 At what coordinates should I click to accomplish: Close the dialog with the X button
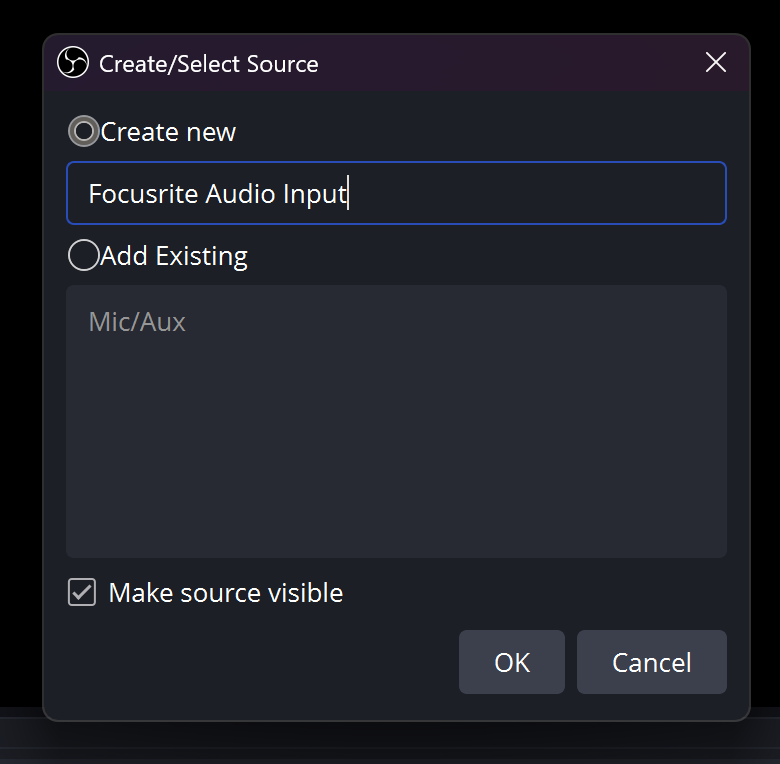coord(716,62)
